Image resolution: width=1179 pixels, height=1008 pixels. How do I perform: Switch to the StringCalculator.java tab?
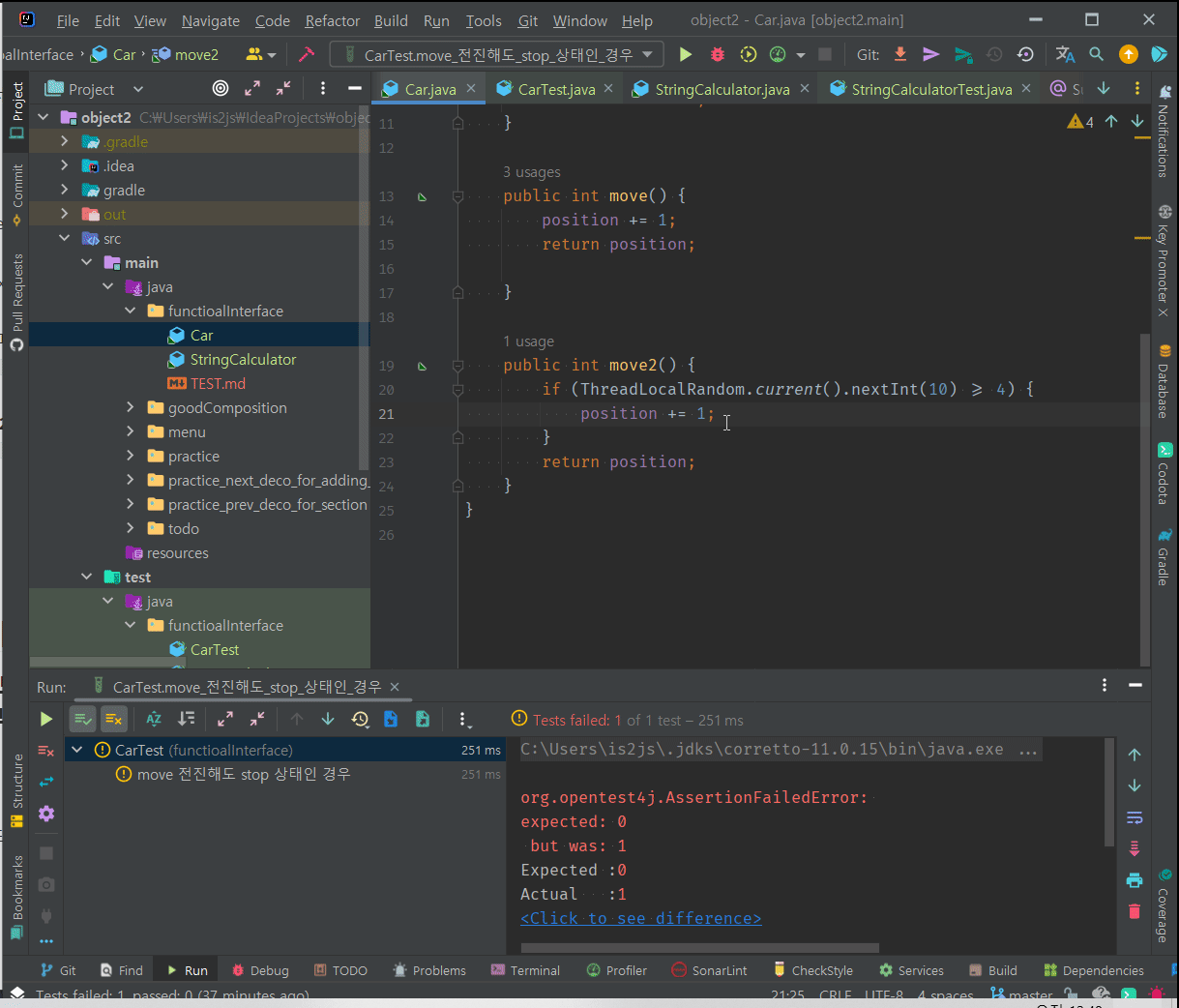pyautogui.click(x=722, y=89)
